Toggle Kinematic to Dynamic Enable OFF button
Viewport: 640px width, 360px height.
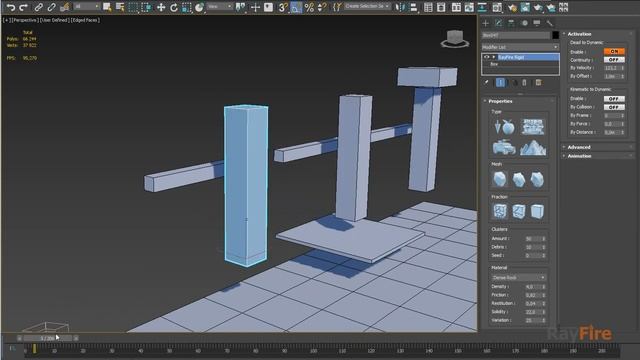pos(614,99)
